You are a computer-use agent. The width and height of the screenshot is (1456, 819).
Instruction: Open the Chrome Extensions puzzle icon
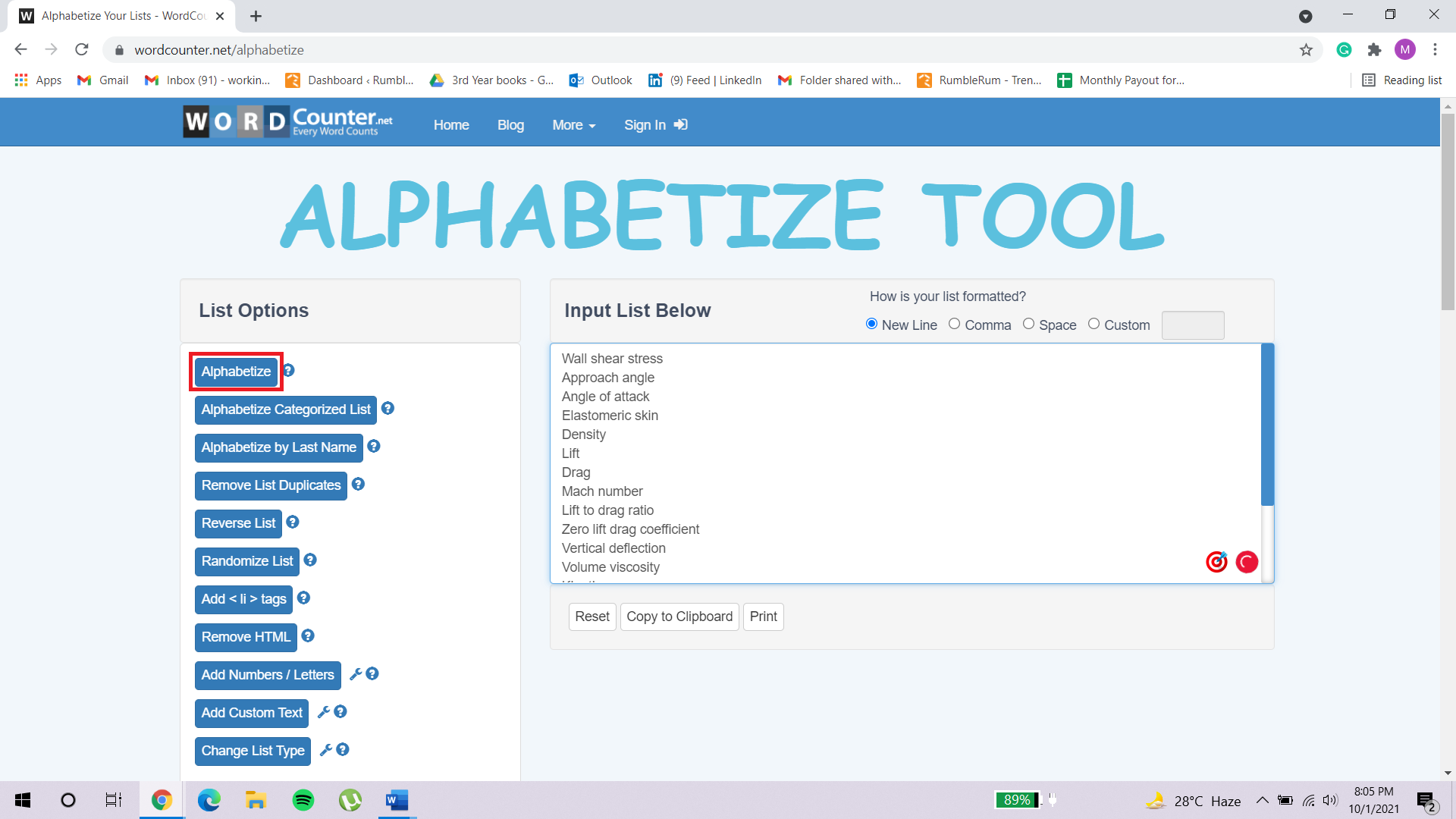coord(1374,50)
